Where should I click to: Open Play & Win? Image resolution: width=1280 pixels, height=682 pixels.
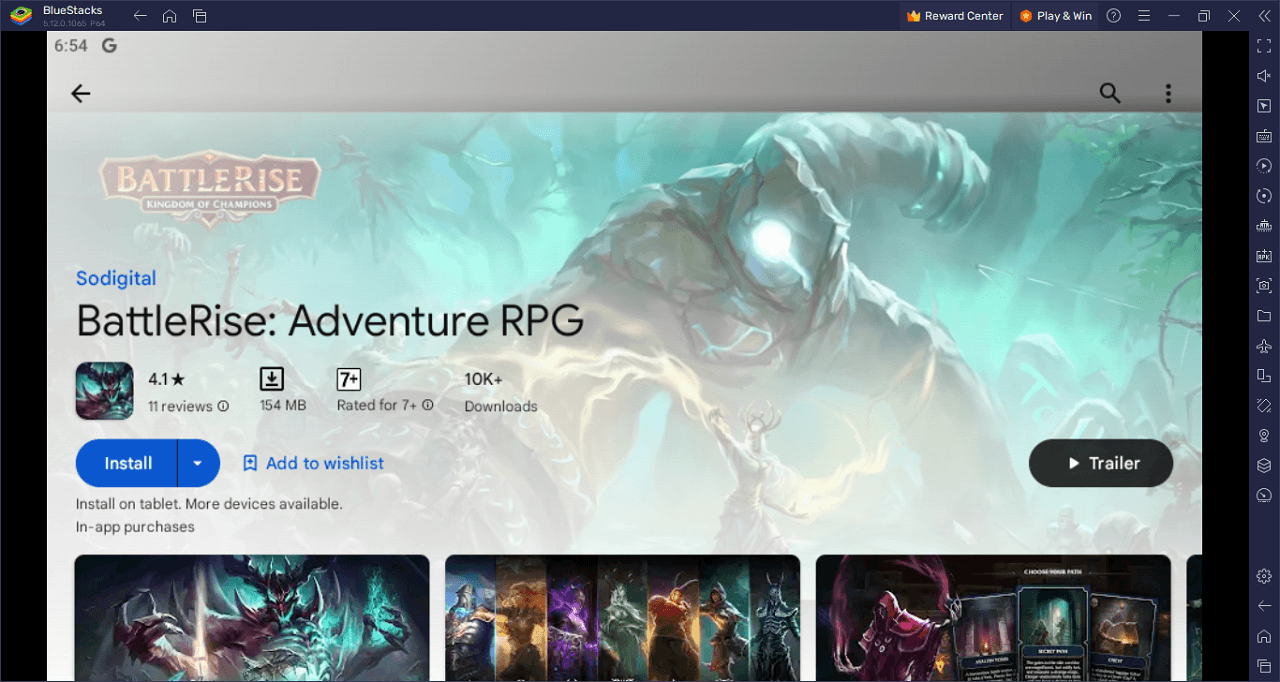1055,16
